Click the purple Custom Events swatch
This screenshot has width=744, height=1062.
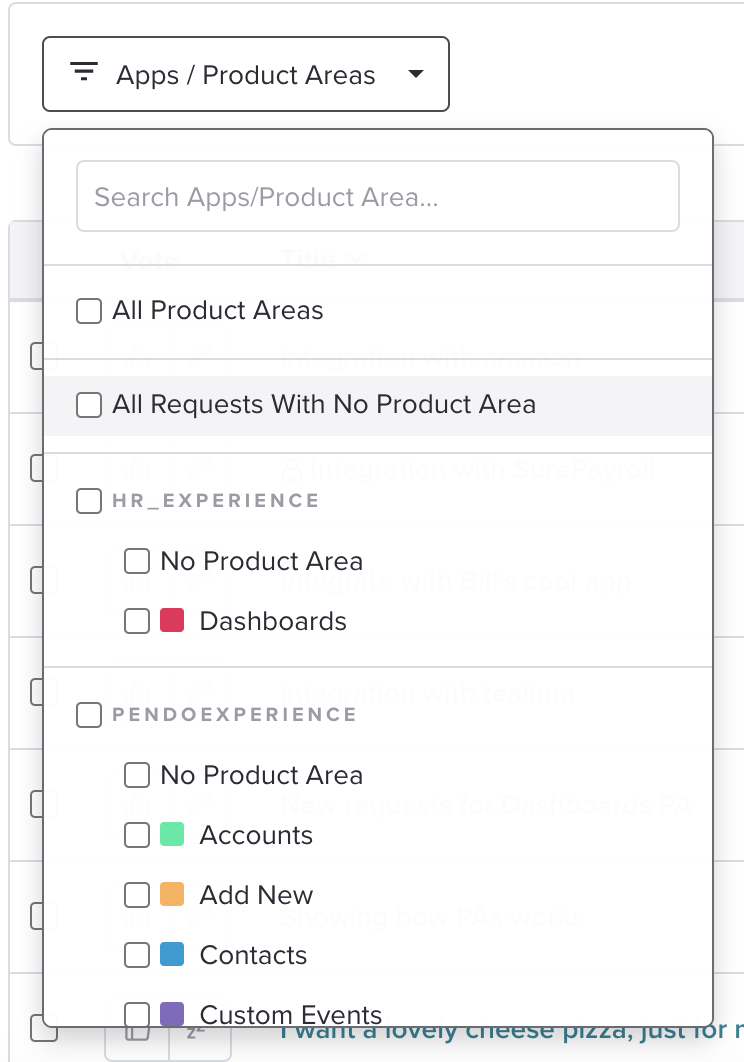click(x=172, y=1014)
